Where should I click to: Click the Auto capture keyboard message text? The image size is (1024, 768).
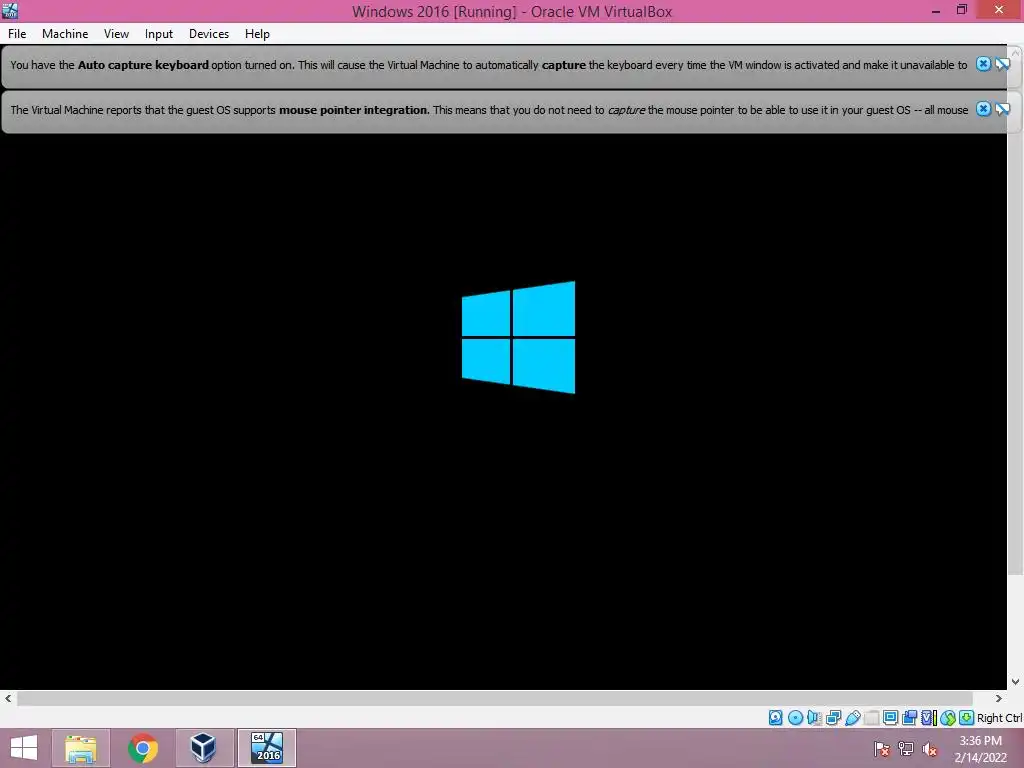pos(488,65)
